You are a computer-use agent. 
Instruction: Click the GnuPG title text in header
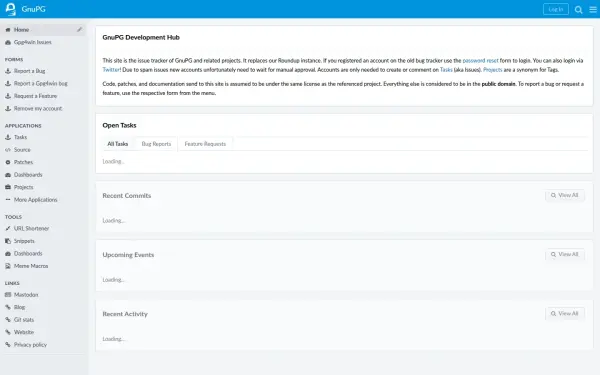click(x=33, y=9)
